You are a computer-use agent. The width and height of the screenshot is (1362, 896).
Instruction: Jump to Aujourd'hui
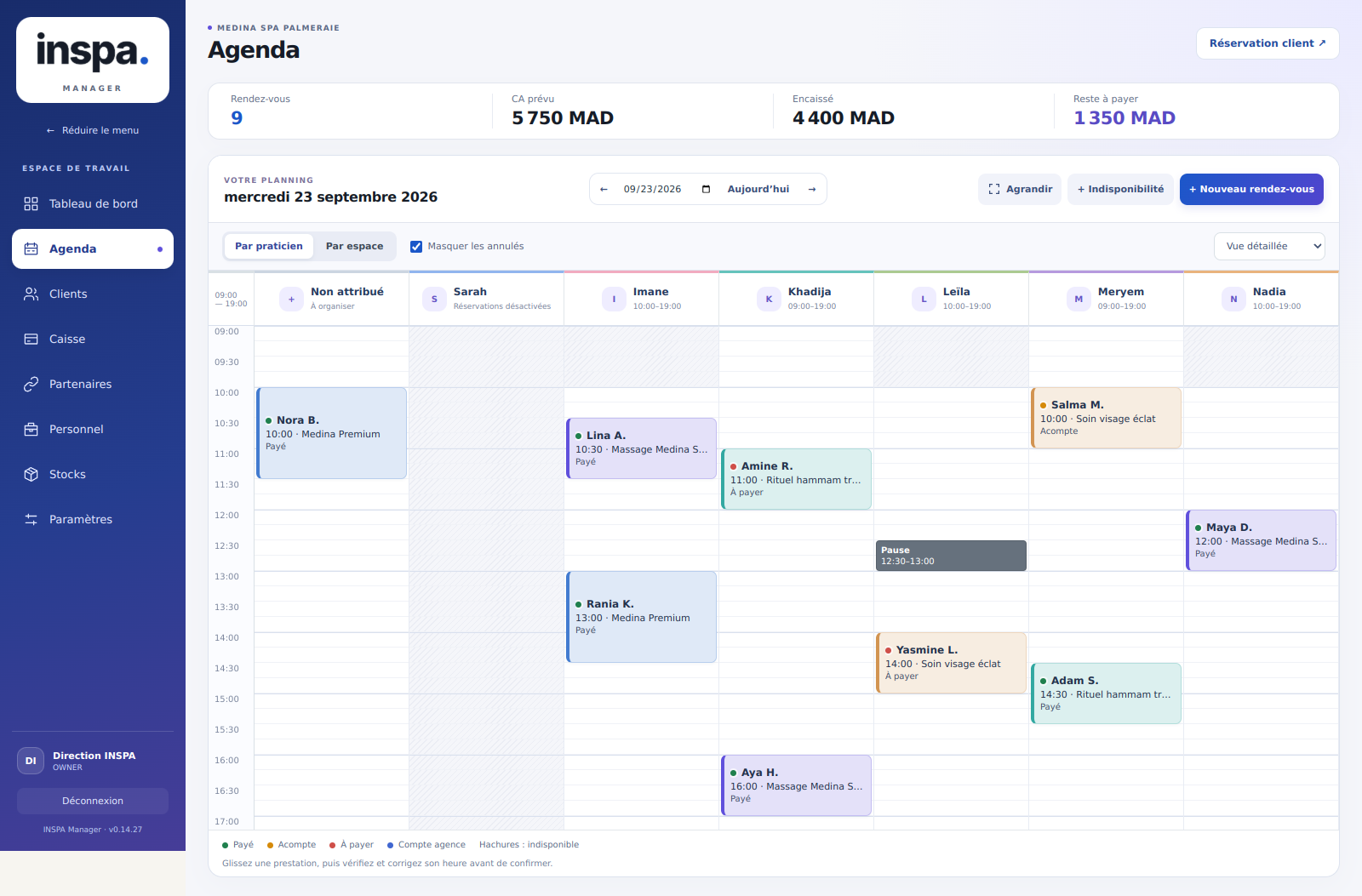758,189
